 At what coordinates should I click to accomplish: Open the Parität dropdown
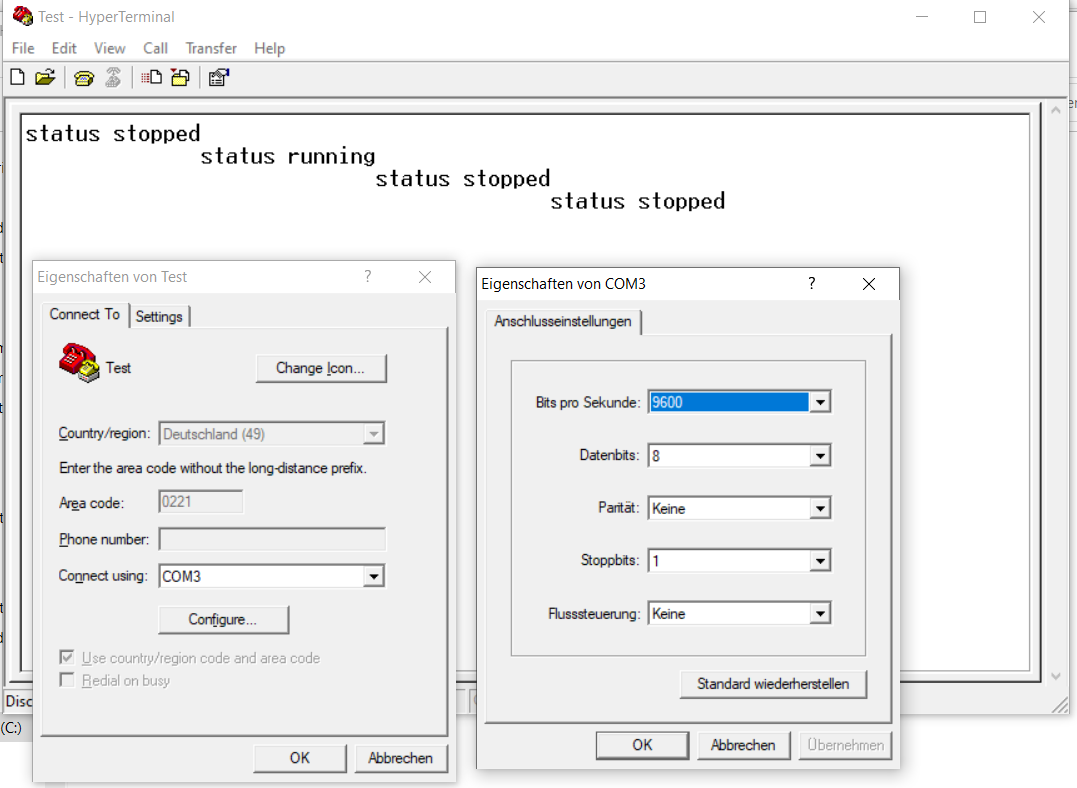820,508
